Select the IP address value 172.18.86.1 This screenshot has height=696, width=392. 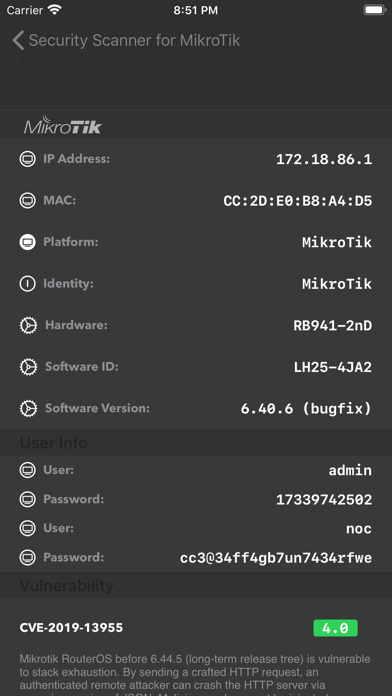[324, 159]
